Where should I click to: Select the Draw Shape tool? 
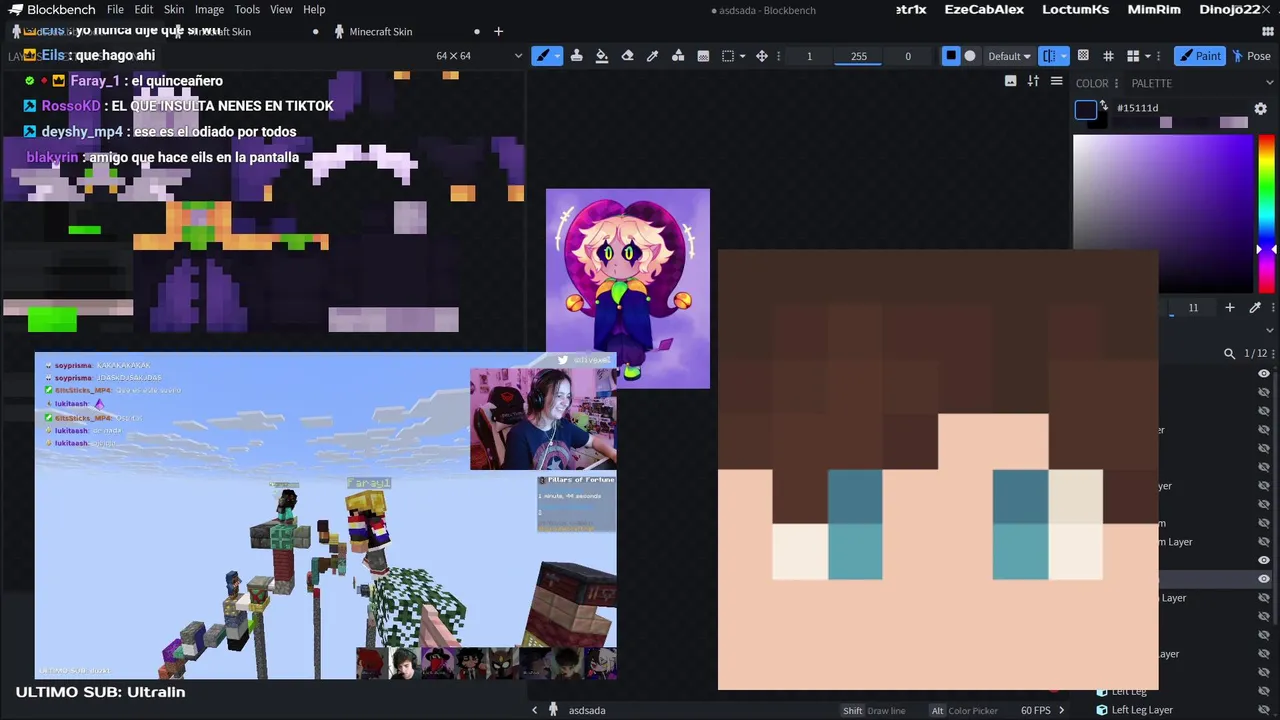point(678,56)
